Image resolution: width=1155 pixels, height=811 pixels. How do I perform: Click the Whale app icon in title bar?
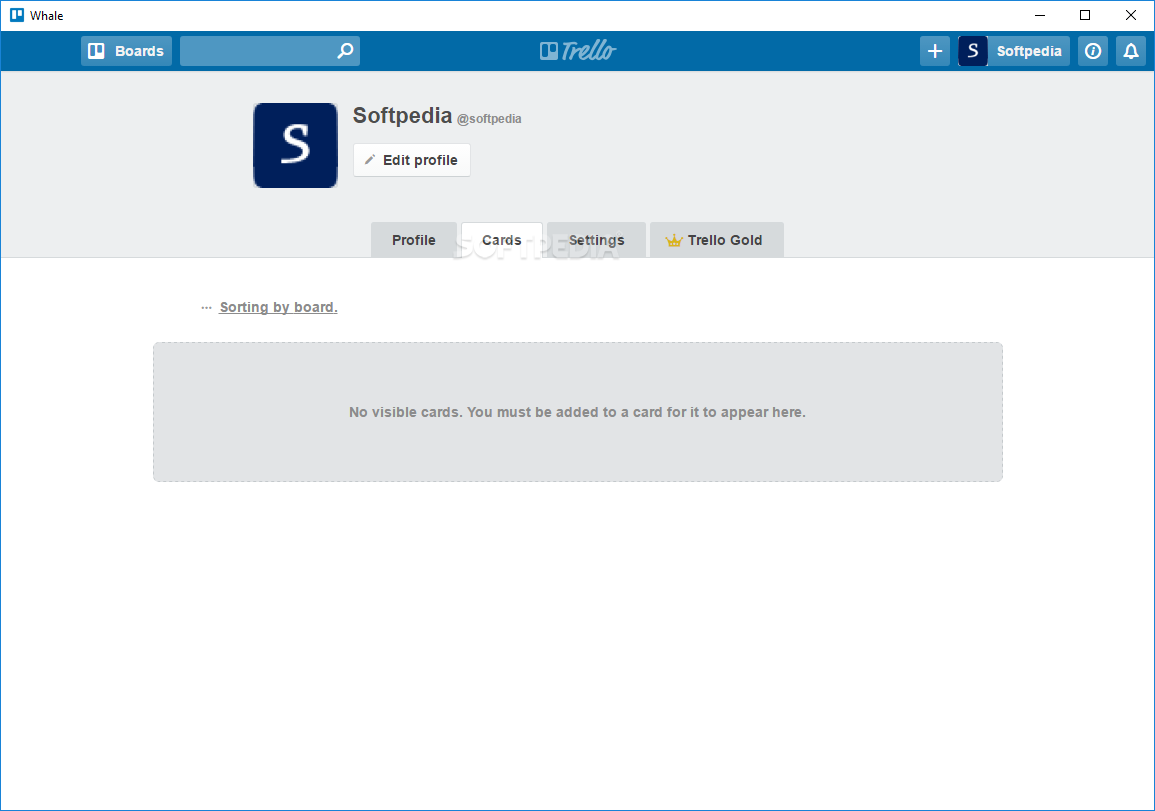click(17, 15)
